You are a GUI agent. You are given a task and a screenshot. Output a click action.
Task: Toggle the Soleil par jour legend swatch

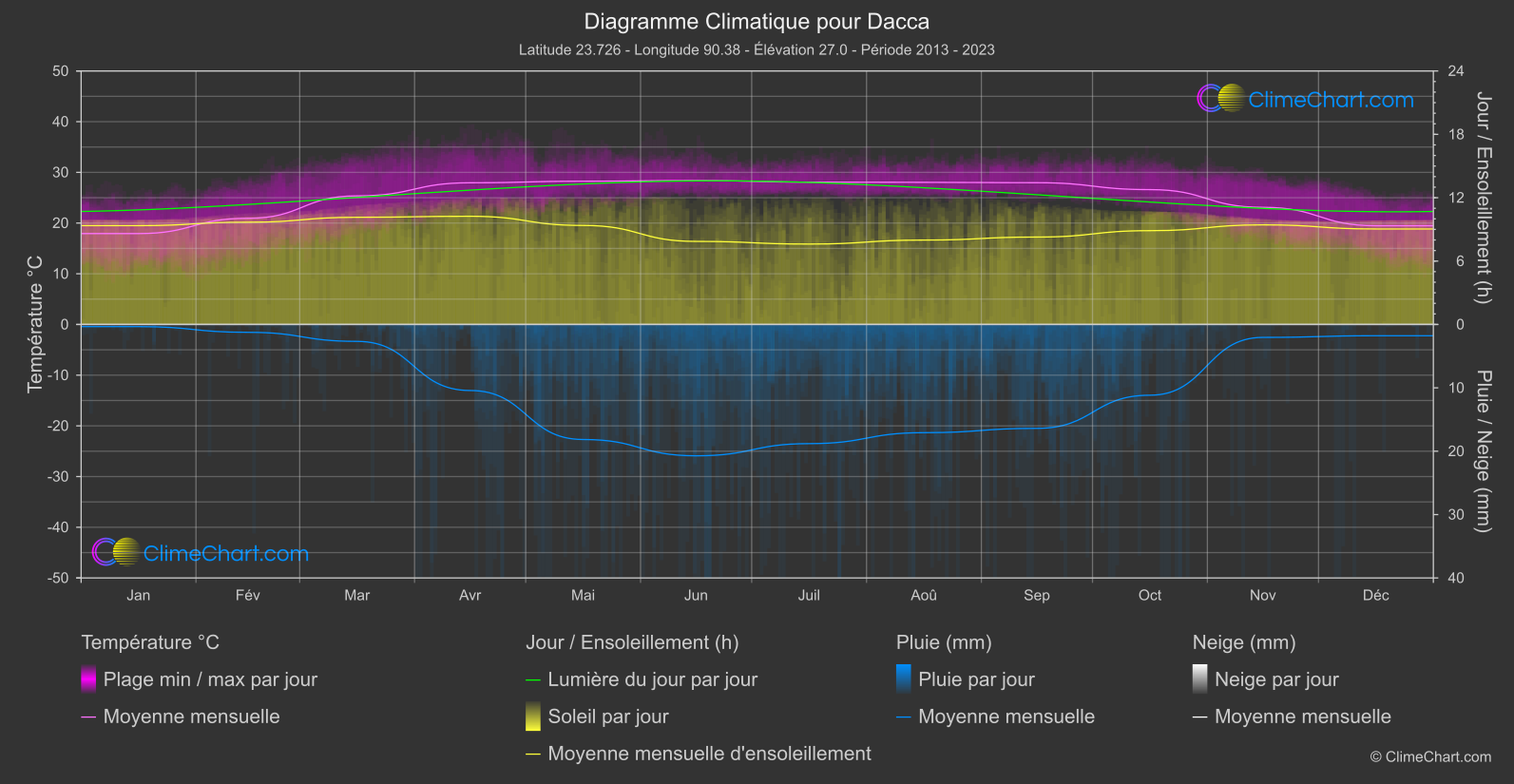coord(533,717)
